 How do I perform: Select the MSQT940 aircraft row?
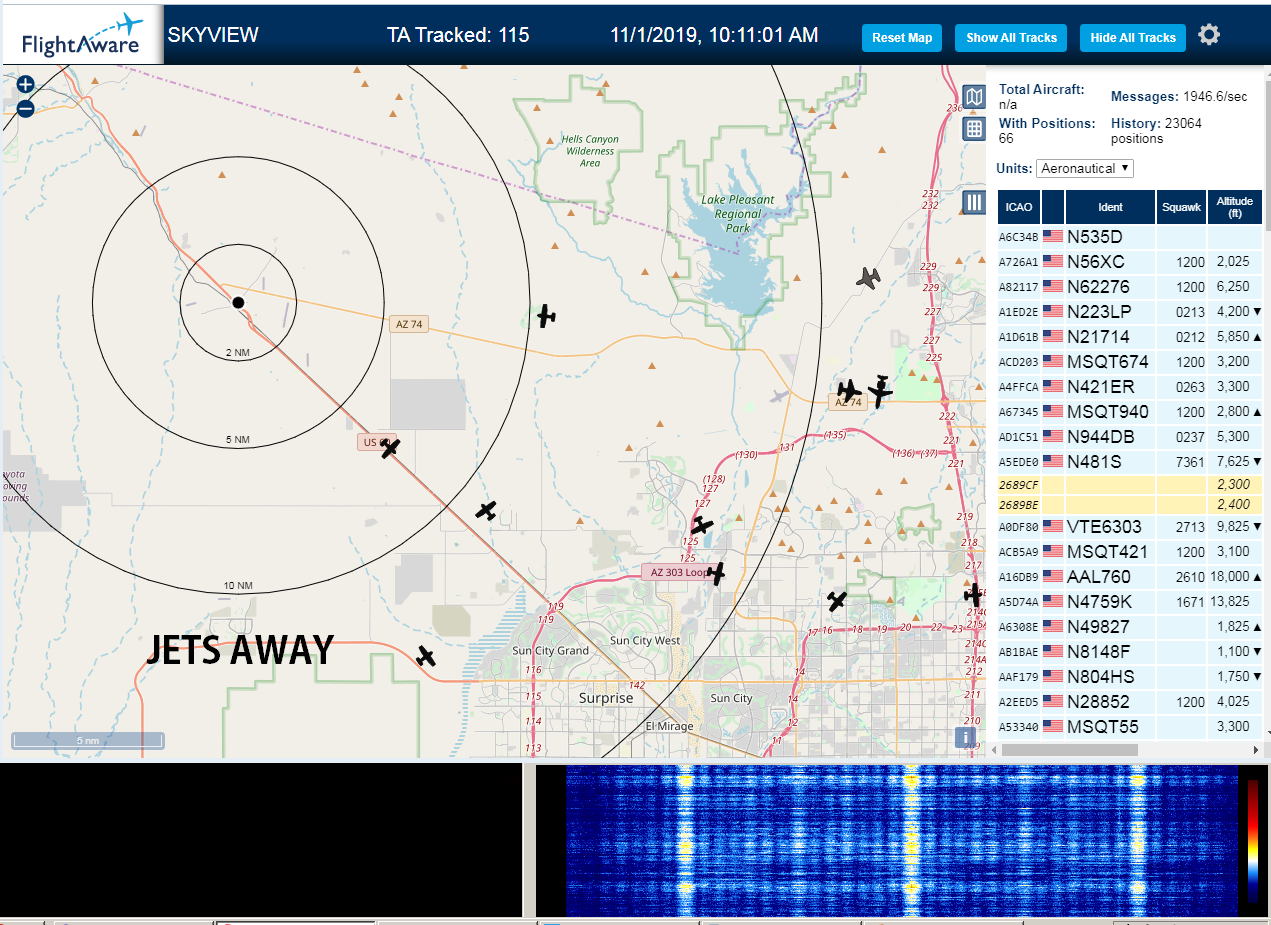tap(1130, 412)
